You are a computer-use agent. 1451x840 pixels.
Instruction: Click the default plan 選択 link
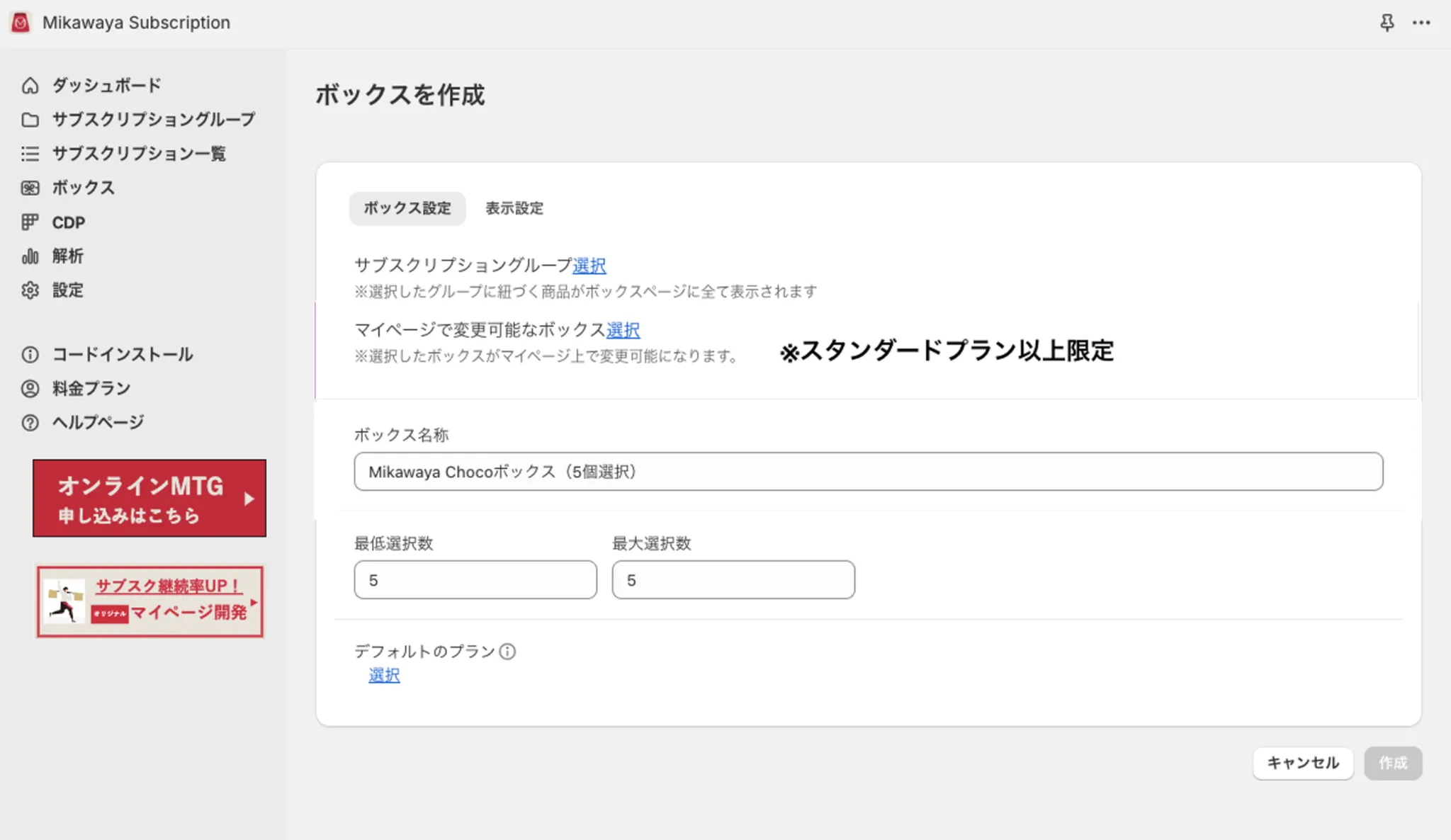[384, 676]
